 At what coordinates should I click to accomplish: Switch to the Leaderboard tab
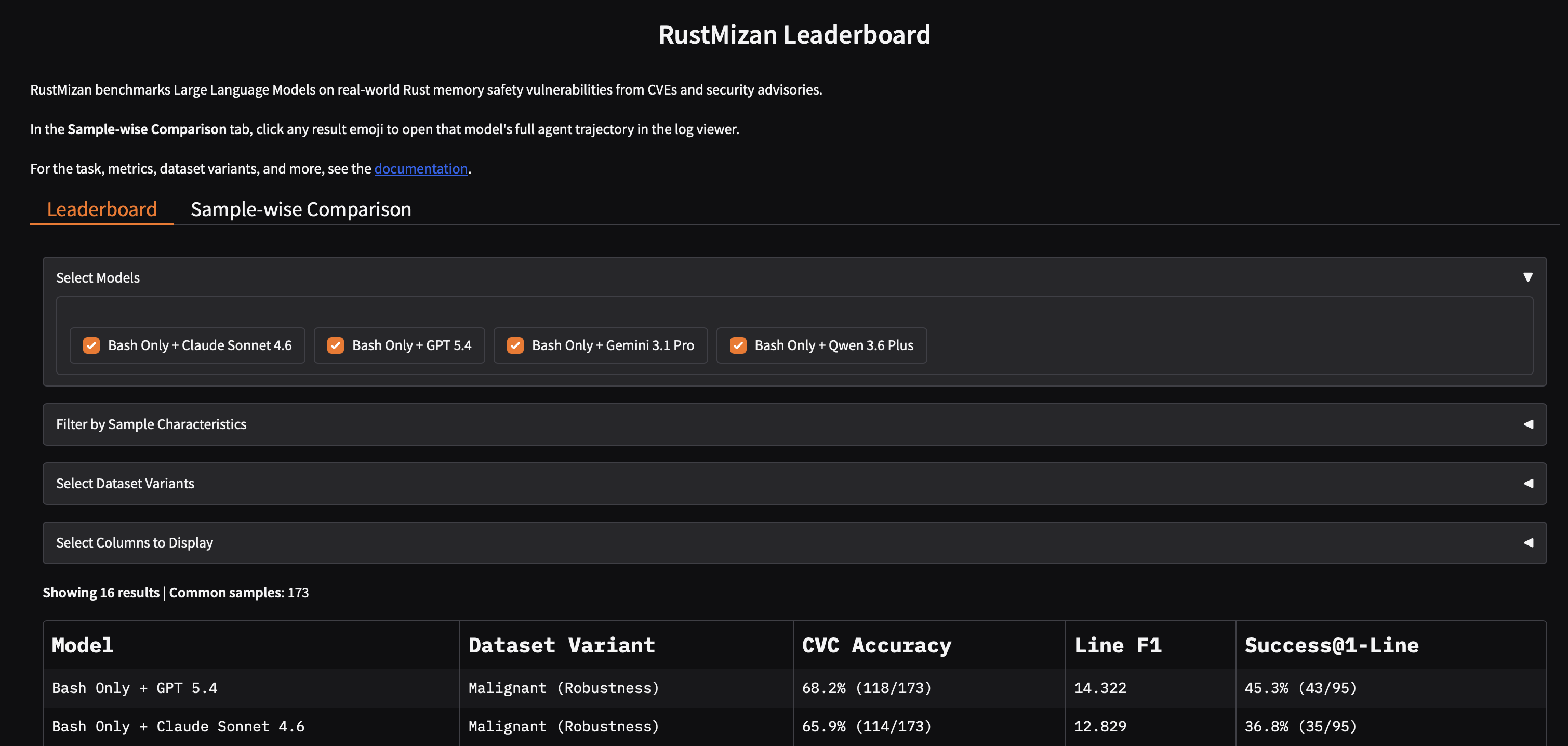click(102, 209)
